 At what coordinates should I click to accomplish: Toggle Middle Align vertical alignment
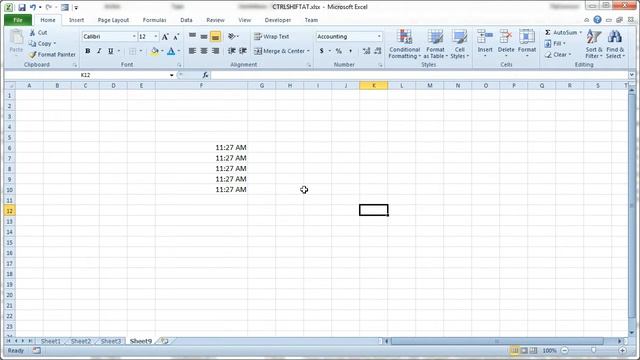(x=204, y=37)
